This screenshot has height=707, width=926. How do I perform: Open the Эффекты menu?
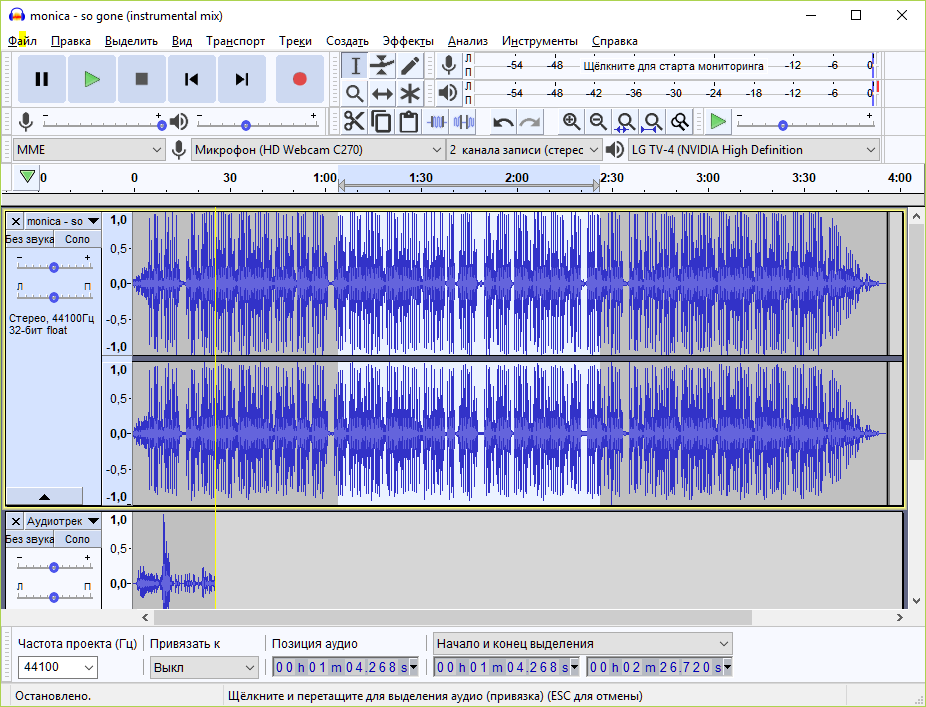[x=408, y=41]
